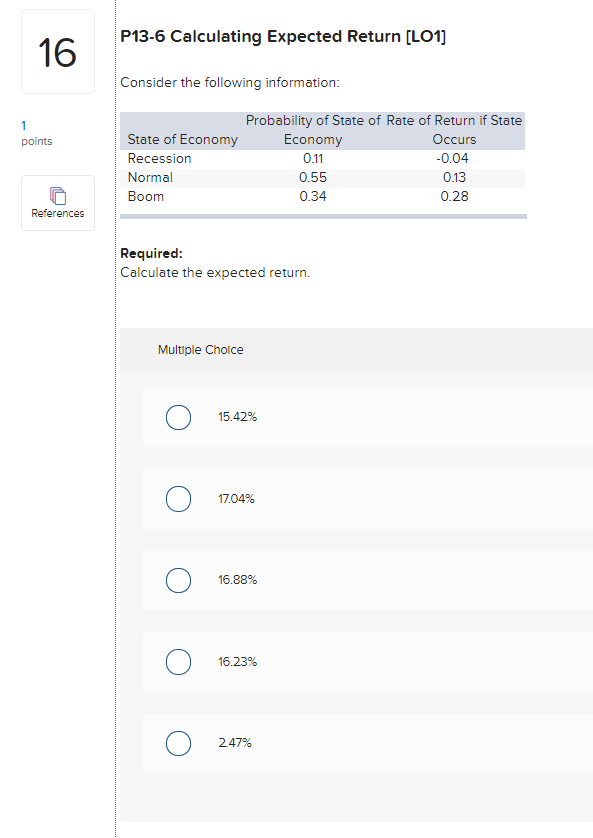Pick answer 16.23%

pyautogui.click(x=178, y=662)
